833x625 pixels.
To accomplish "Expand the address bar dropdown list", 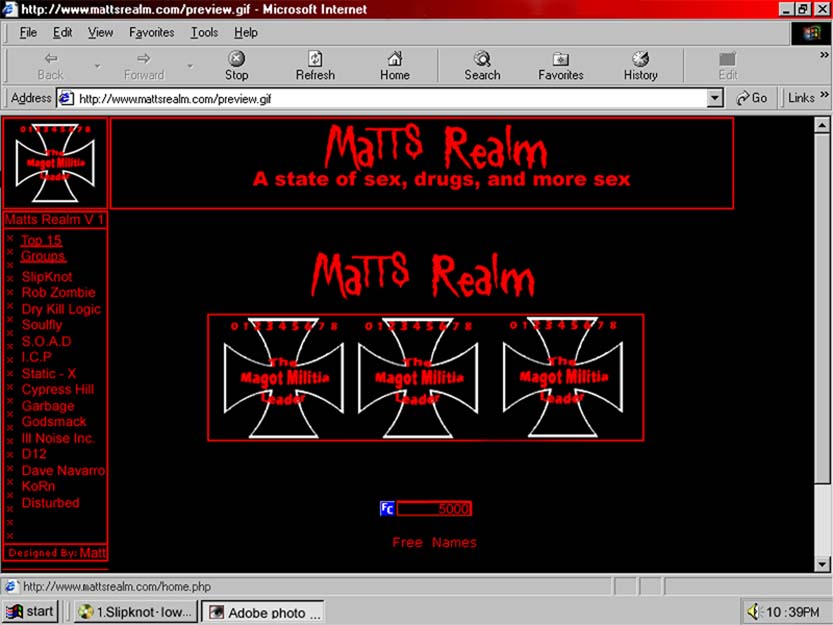I will click(x=715, y=98).
